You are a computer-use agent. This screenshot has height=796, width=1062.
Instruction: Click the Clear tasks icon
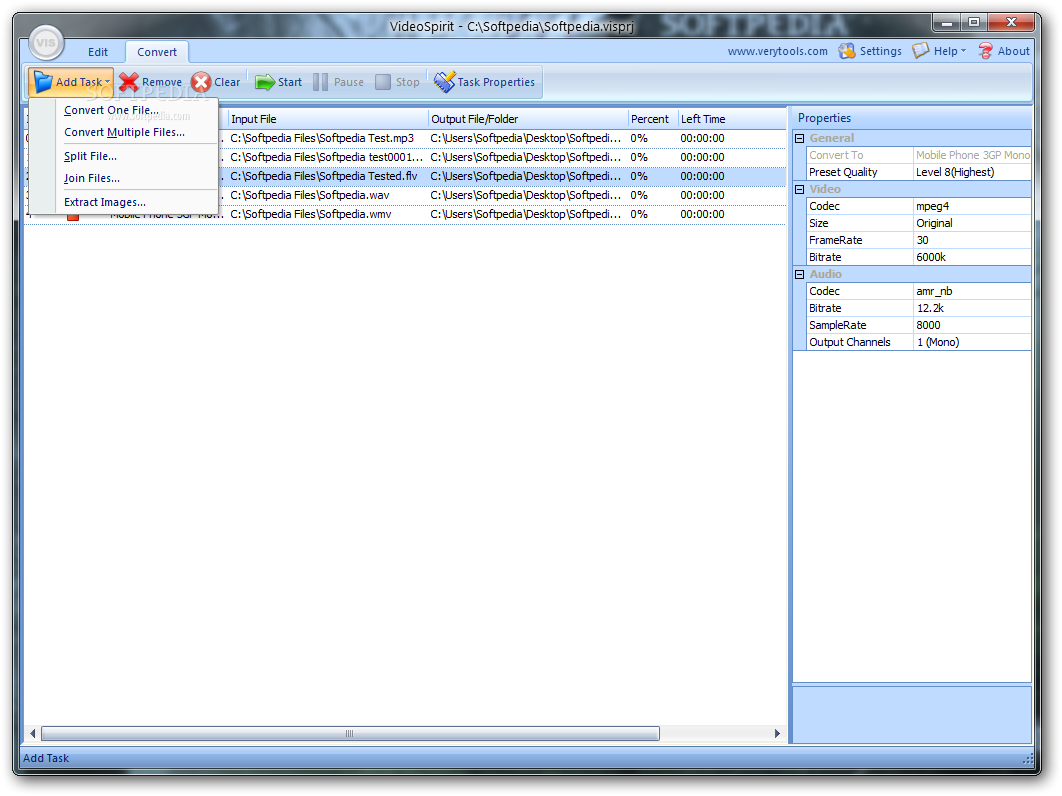(201, 82)
